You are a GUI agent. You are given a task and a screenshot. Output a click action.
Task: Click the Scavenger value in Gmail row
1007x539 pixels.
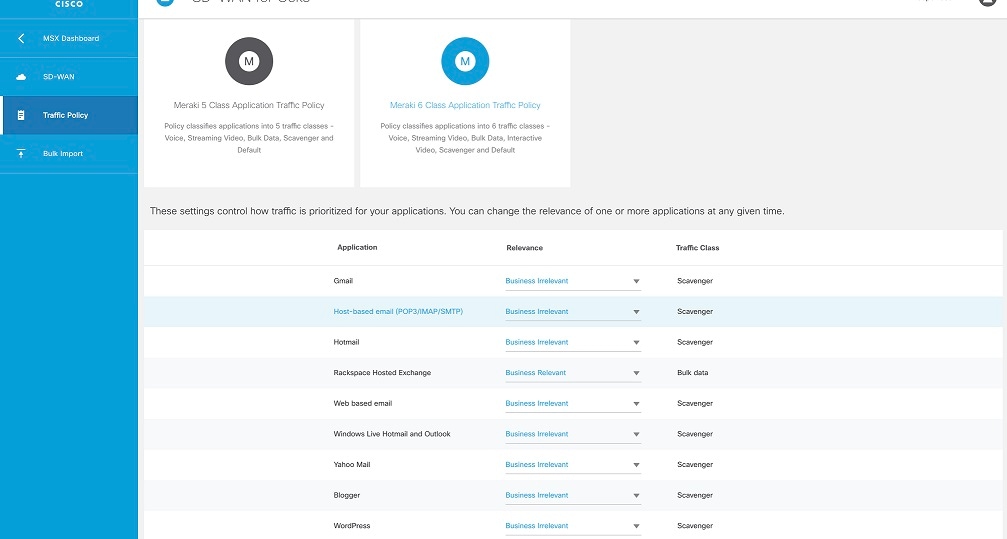[695, 281]
